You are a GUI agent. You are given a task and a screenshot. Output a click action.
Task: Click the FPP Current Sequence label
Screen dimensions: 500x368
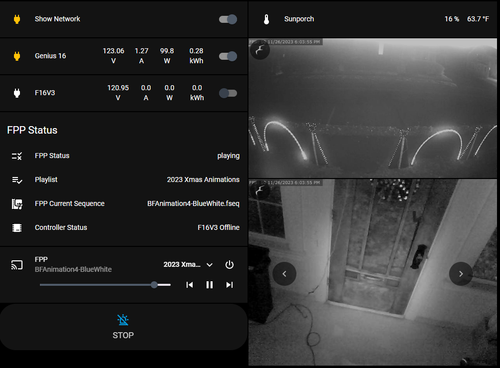[70, 204]
